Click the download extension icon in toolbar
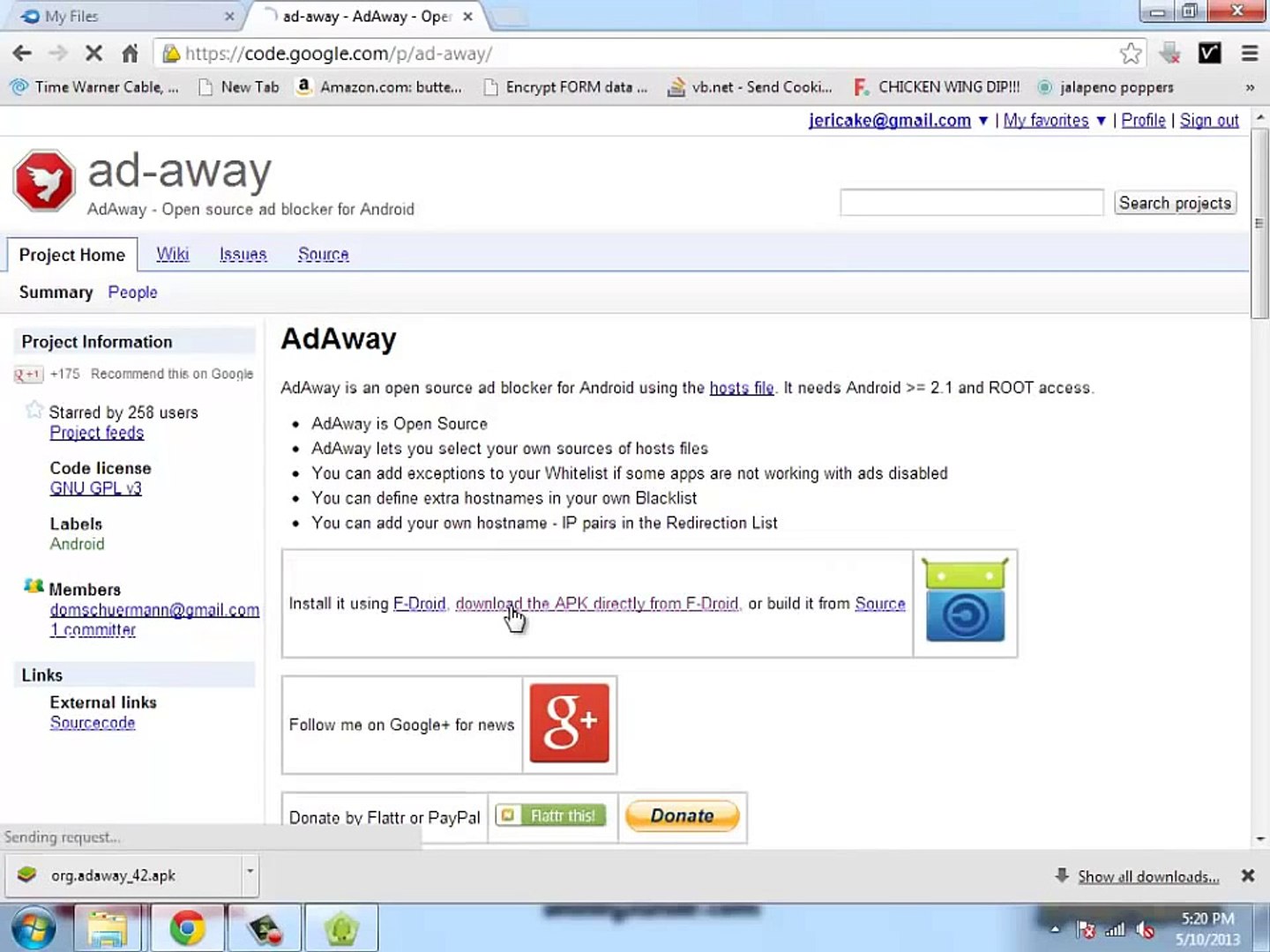Screen dimensions: 1270x952 pos(1170,54)
